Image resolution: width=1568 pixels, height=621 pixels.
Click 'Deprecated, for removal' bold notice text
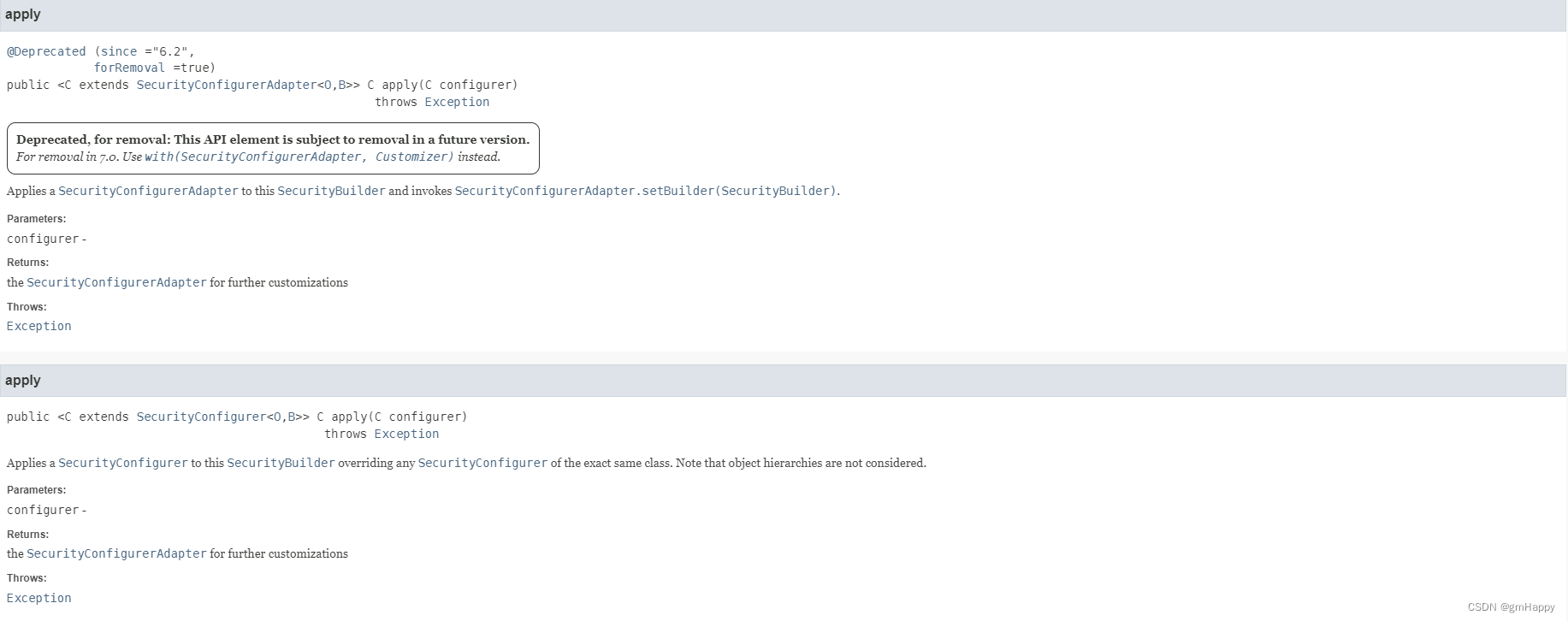[x=273, y=139]
